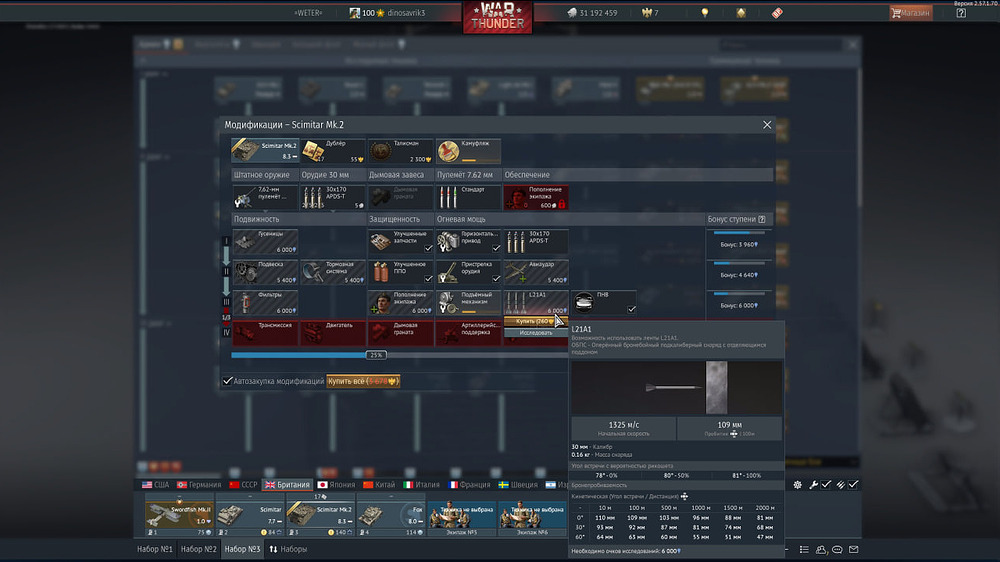The width and height of the screenshot is (1000, 562).
Task: Click the Бонус ступени help question icon
Action: coord(761,219)
